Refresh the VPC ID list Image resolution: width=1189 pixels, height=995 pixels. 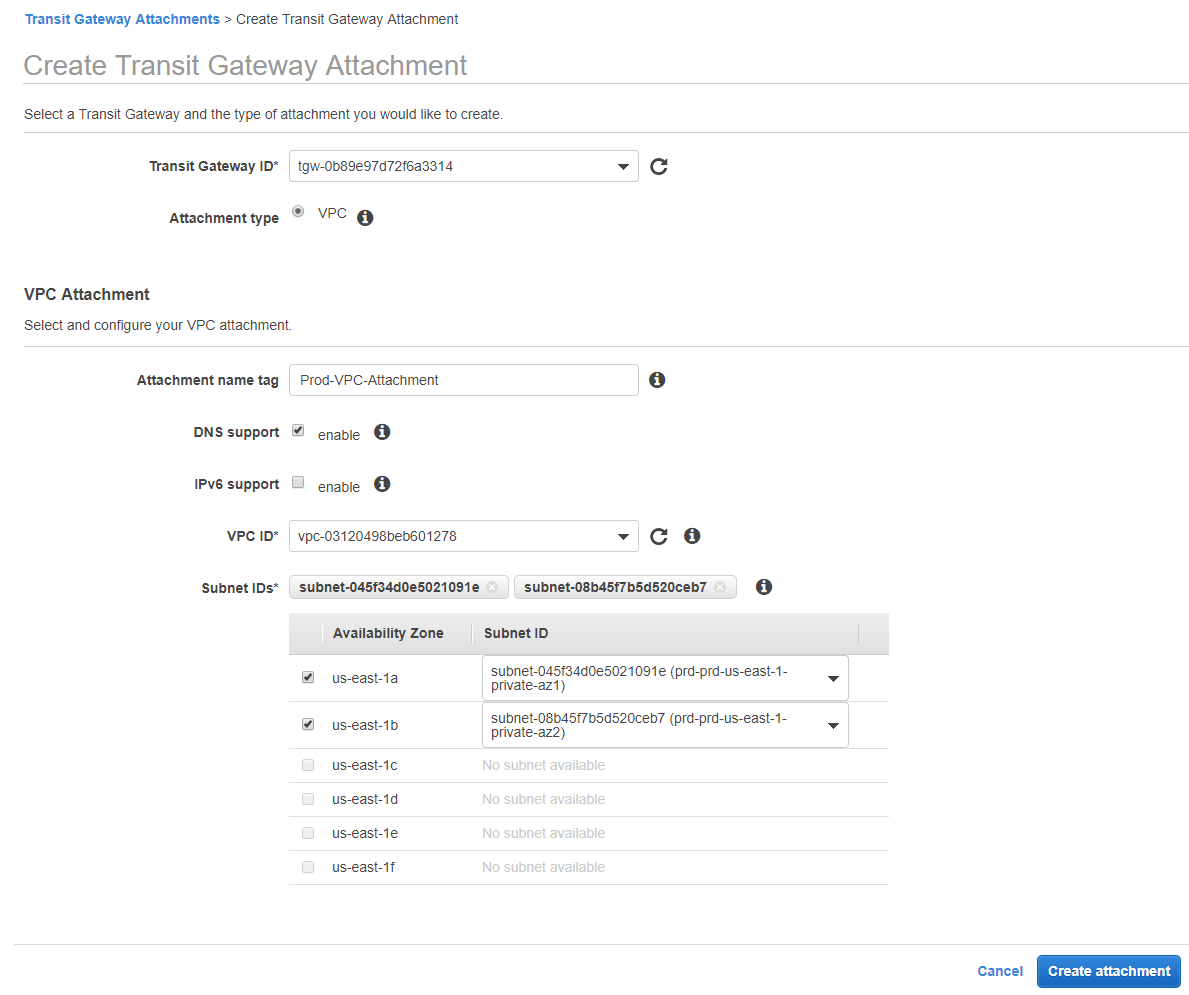click(x=658, y=537)
